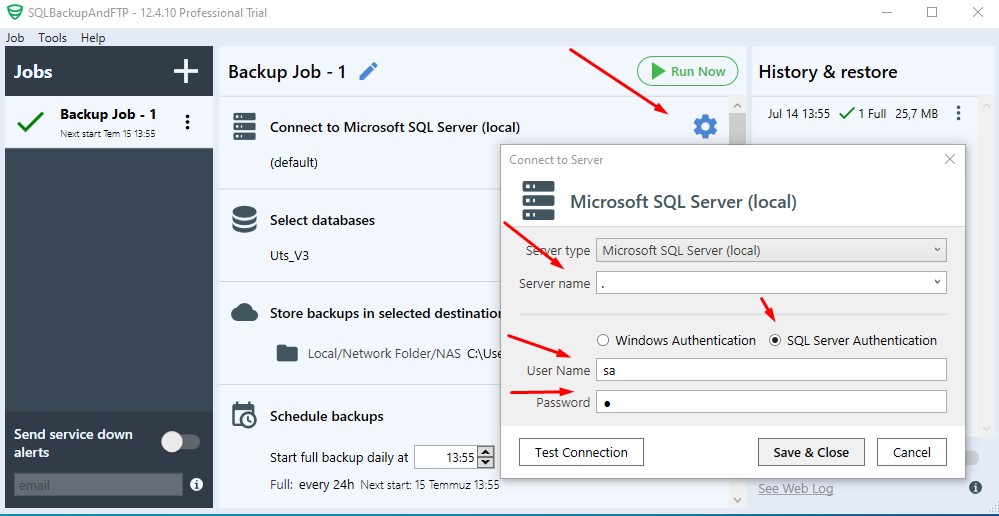Click Save & Close button
The width and height of the screenshot is (999, 516).
tap(811, 452)
